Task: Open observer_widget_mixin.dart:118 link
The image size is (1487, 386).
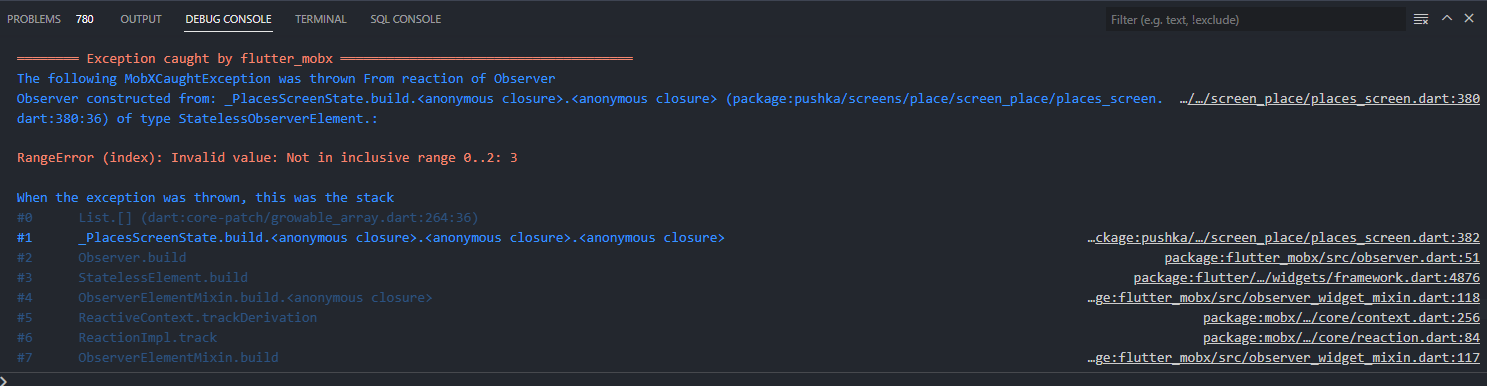Action: (1284, 298)
